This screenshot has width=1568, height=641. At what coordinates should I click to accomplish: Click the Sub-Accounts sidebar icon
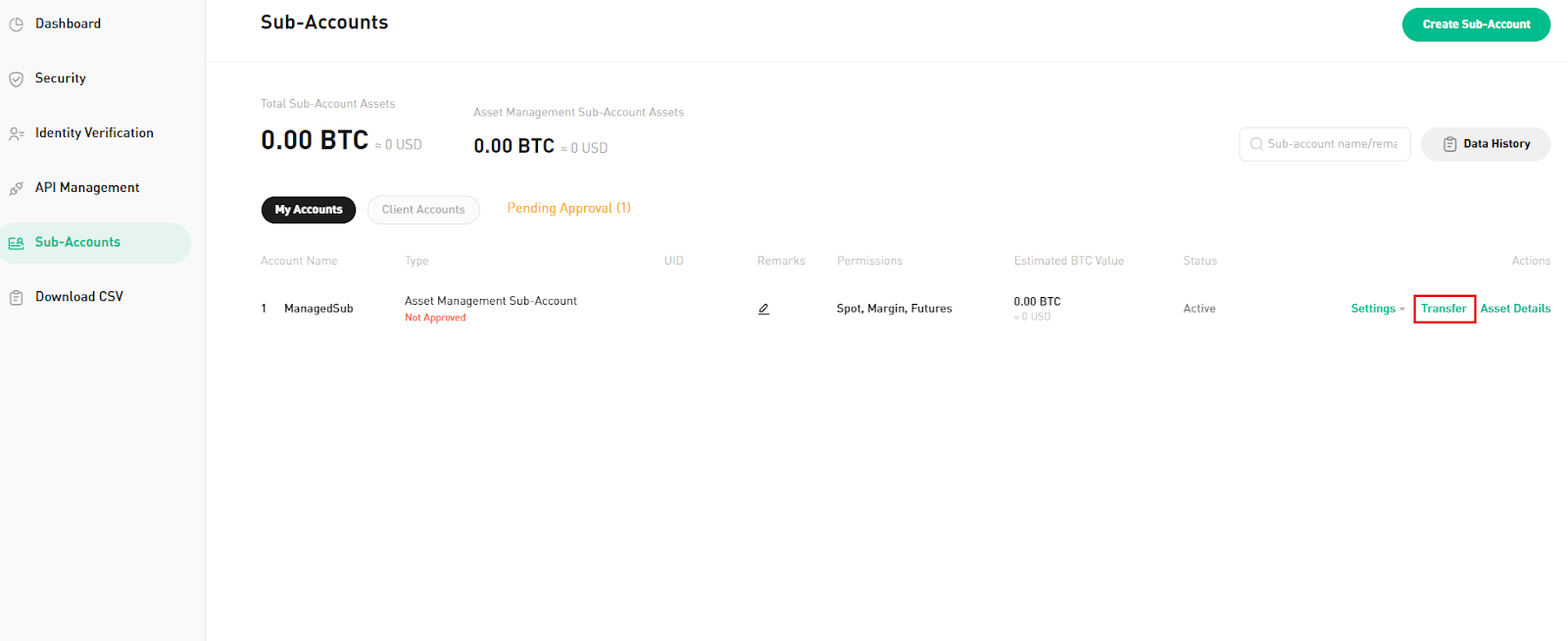[17, 243]
